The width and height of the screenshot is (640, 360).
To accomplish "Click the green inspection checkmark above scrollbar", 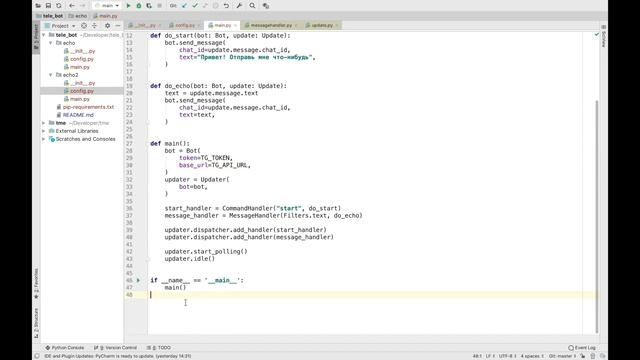I will click(596, 34).
